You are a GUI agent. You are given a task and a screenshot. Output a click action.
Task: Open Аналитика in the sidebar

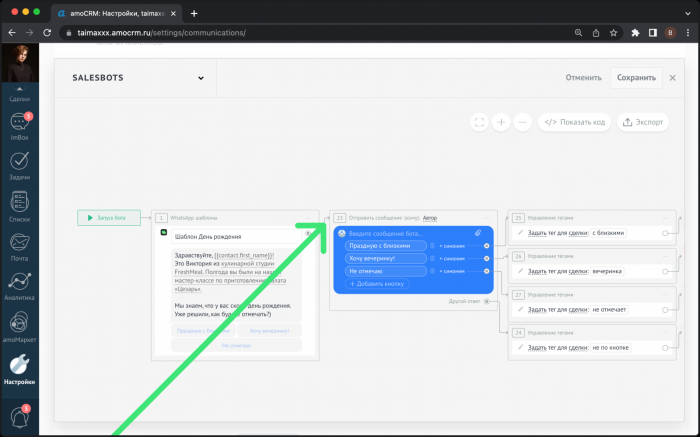tap(19, 286)
